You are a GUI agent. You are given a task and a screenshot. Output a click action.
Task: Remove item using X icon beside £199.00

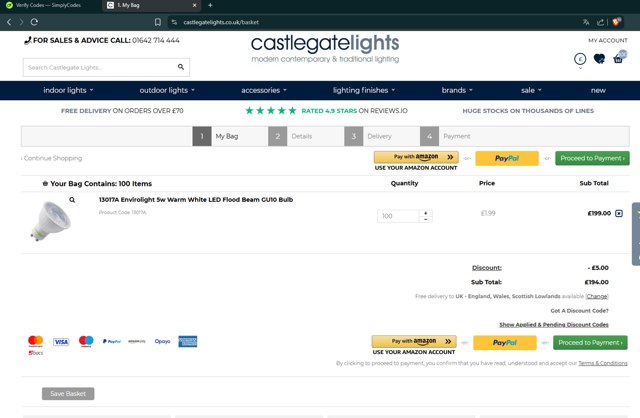(619, 213)
